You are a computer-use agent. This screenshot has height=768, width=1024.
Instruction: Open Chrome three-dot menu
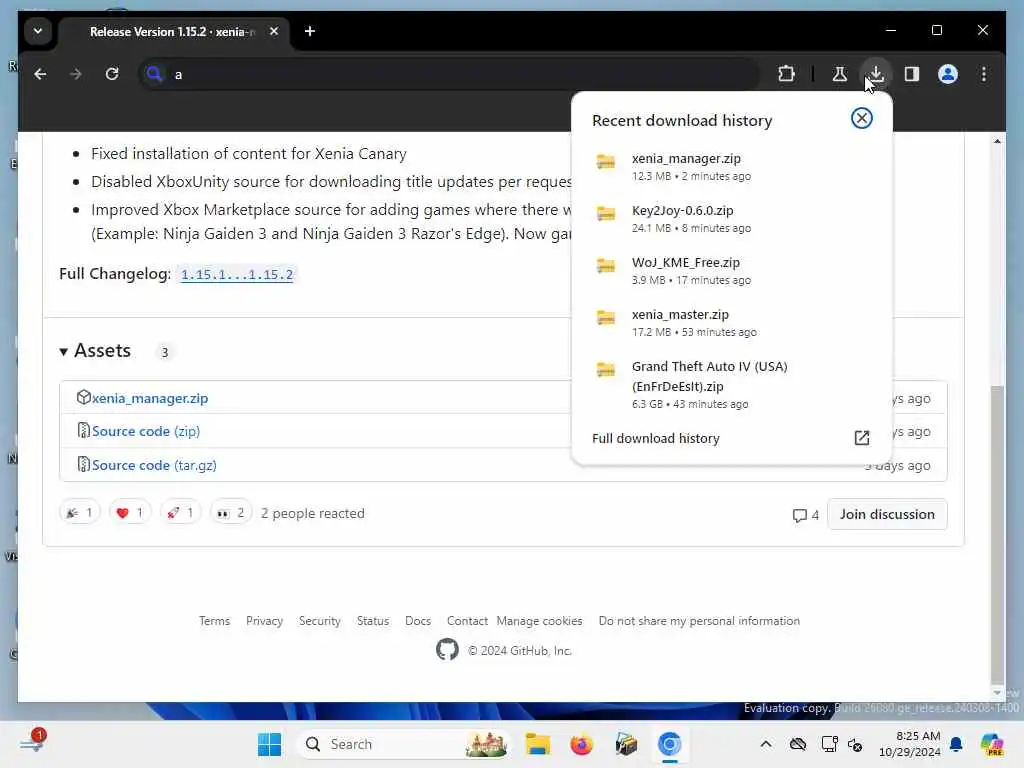click(x=984, y=74)
